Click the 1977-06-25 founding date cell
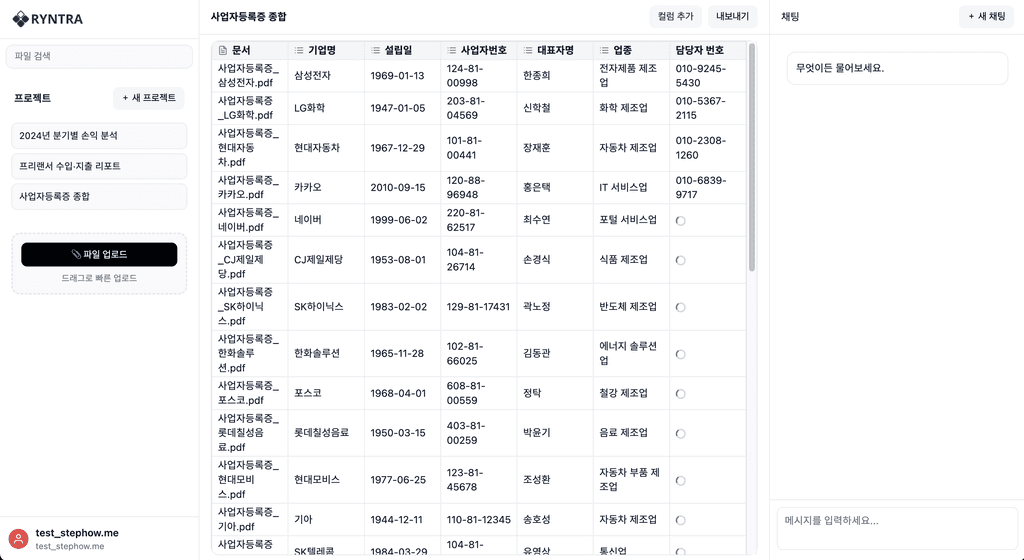 point(402,480)
